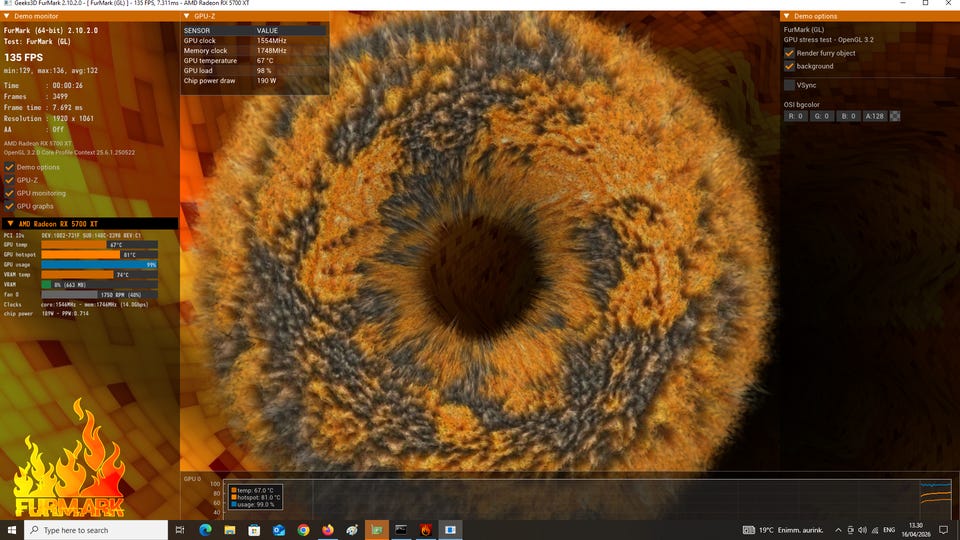The width and height of the screenshot is (960, 540).
Task: Switch to the green GPU card app on the taskbar
Action: click(377, 530)
